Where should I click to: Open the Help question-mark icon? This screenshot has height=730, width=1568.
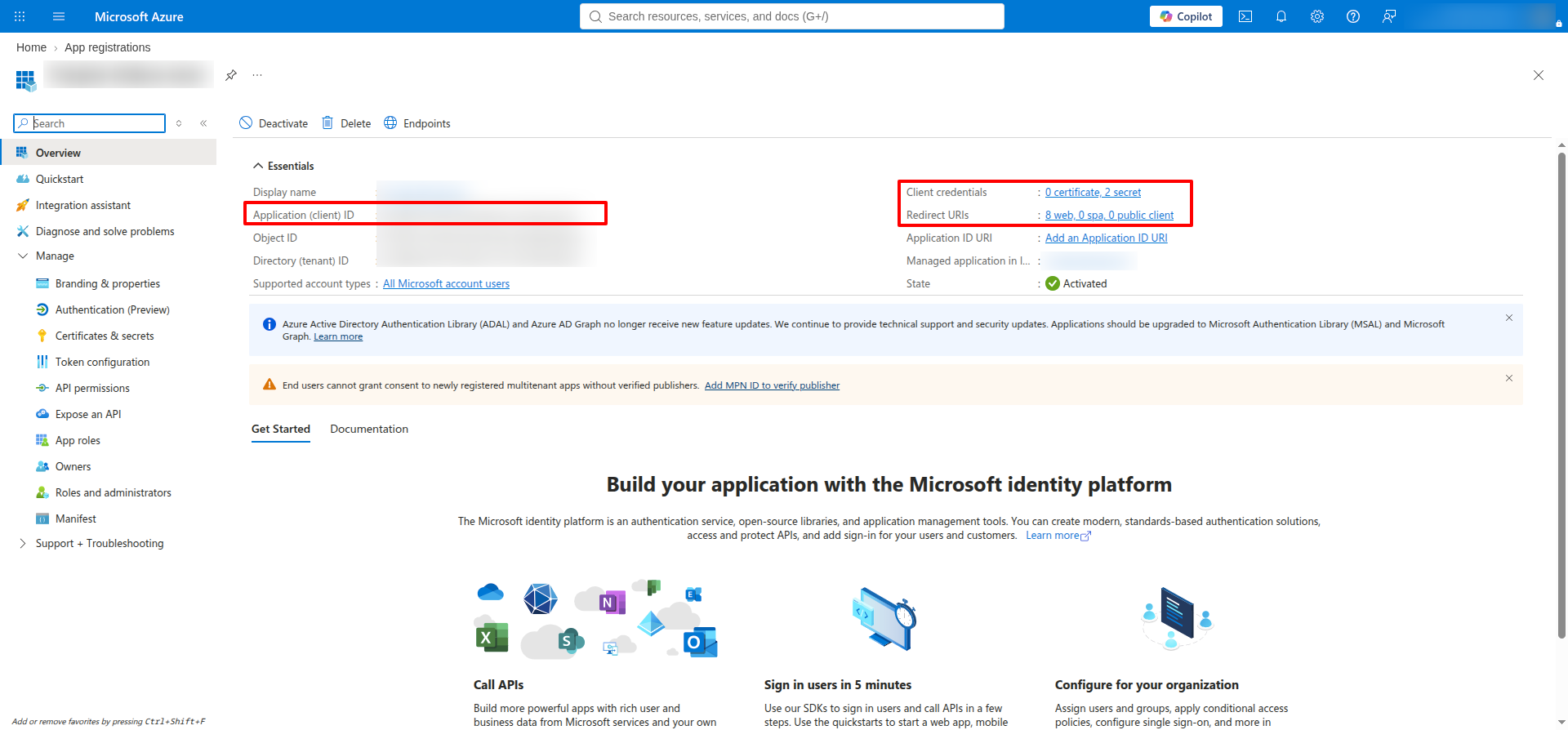[x=1353, y=16]
